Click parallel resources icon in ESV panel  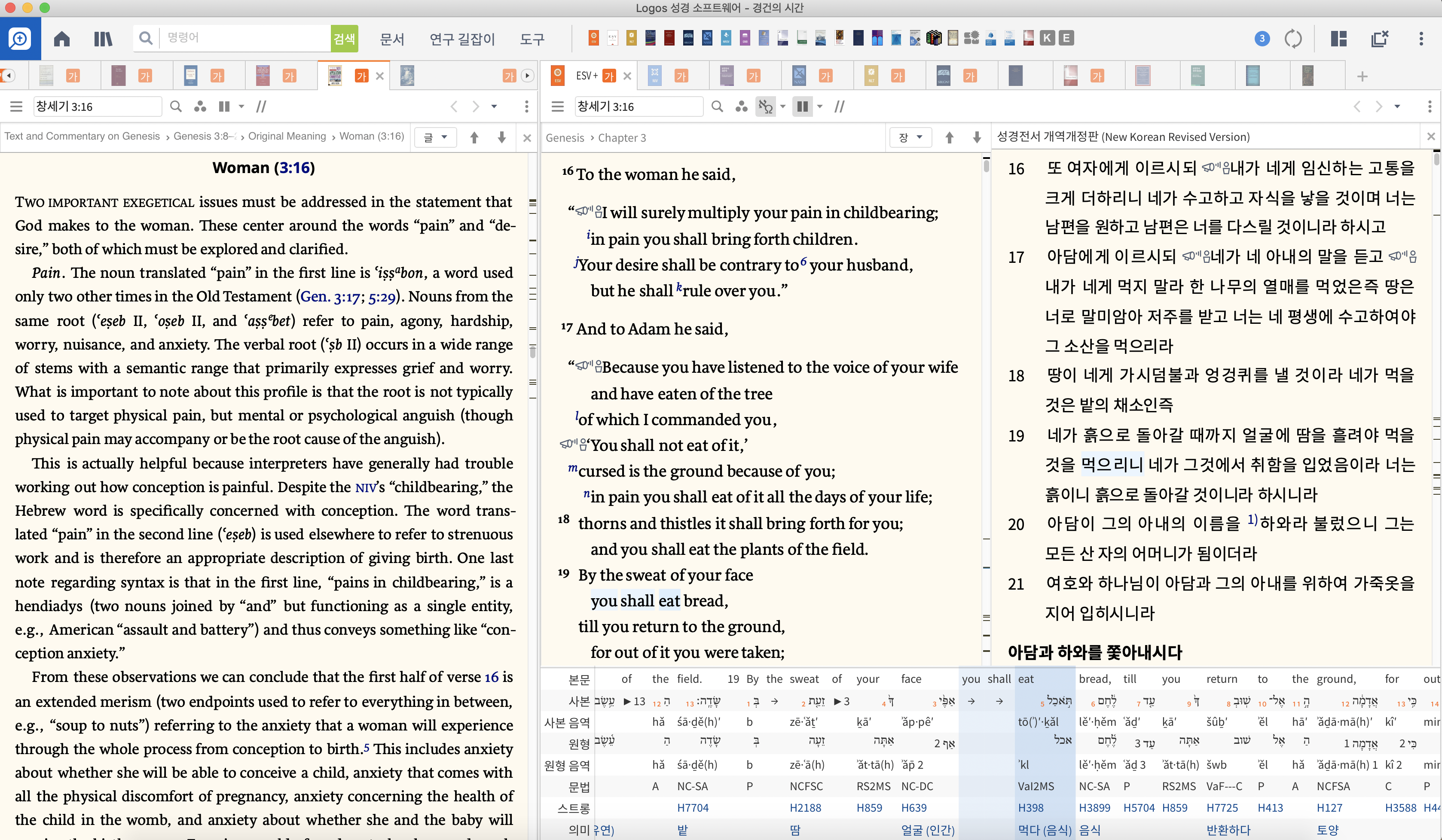coord(840,107)
